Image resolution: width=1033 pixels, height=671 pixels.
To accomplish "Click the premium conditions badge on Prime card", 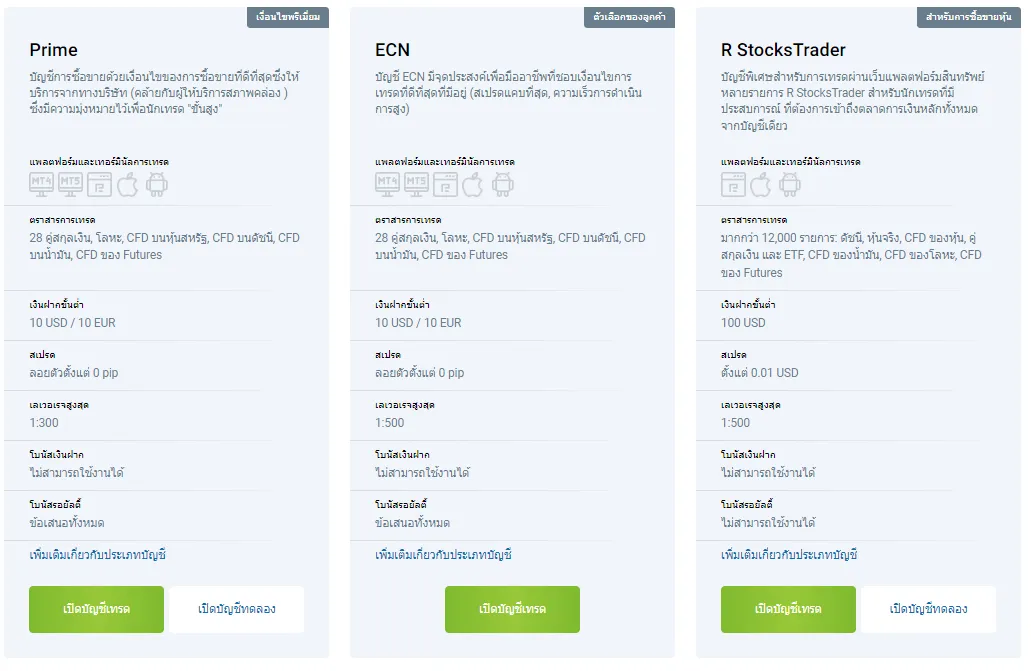I will click(288, 17).
